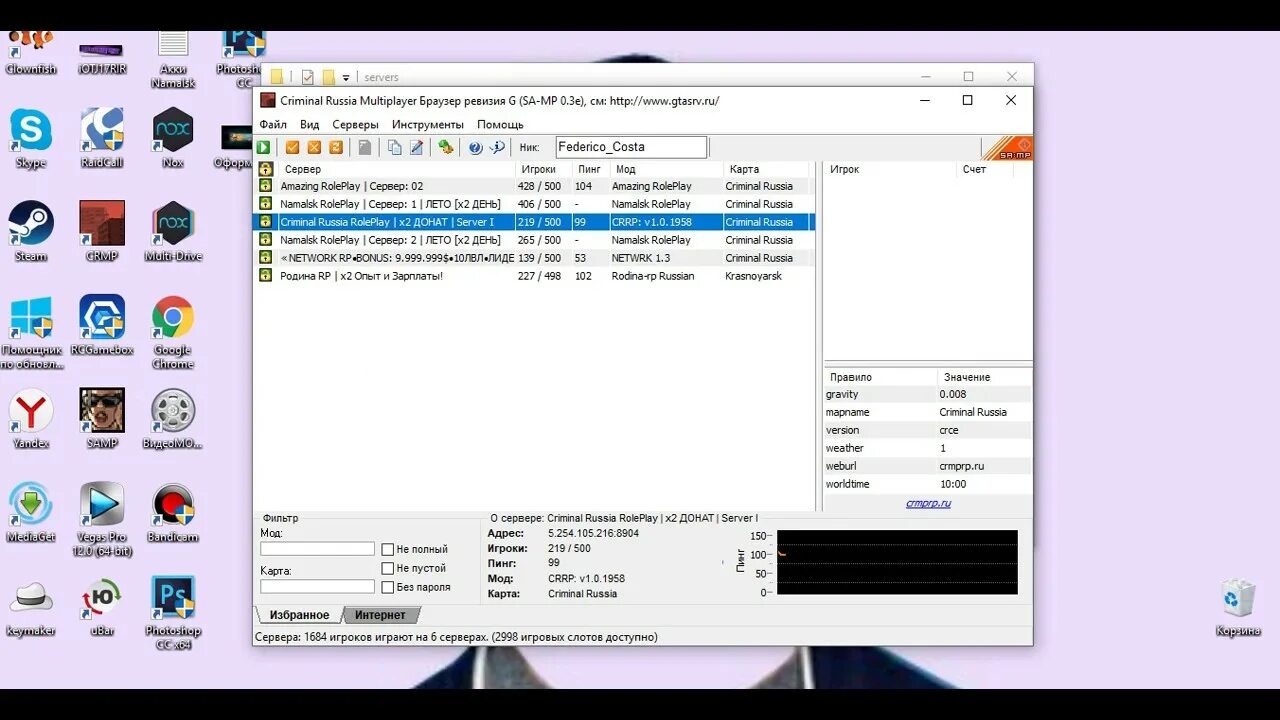Click the orange X delete-server icon
1280x720 pixels.
[x=314, y=147]
